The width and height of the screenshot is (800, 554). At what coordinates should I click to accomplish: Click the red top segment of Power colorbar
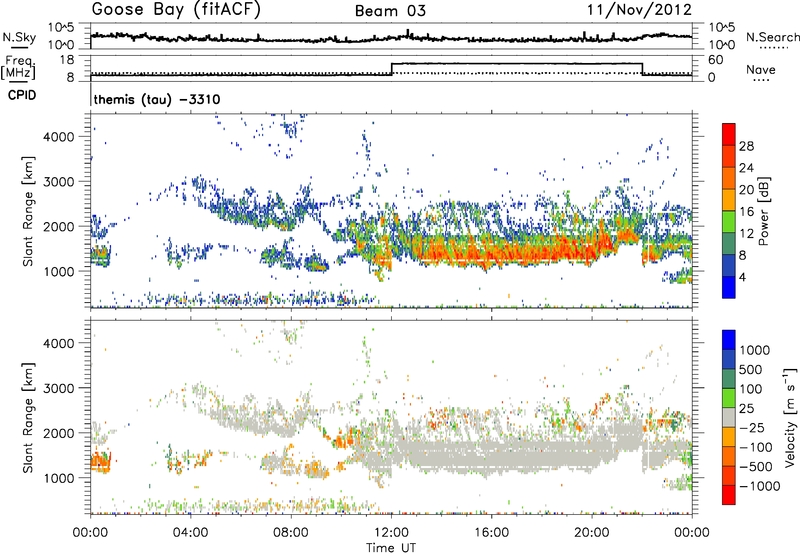click(x=729, y=134)
